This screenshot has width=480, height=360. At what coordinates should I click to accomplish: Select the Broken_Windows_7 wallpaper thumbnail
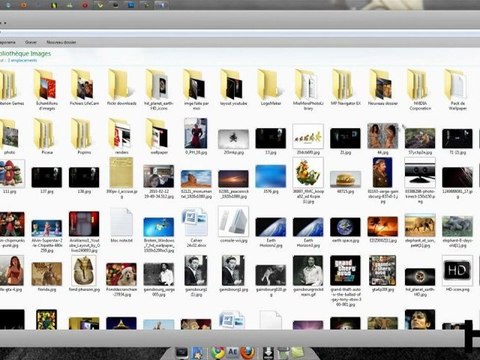click(x=159, y=227)
